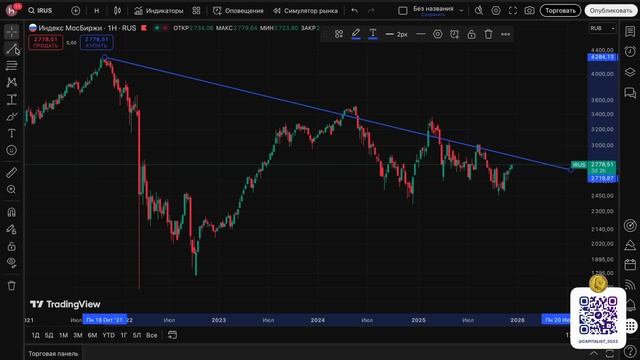Select the Все date range
Viewport: 640px width, 360px height.
(151, 335)
